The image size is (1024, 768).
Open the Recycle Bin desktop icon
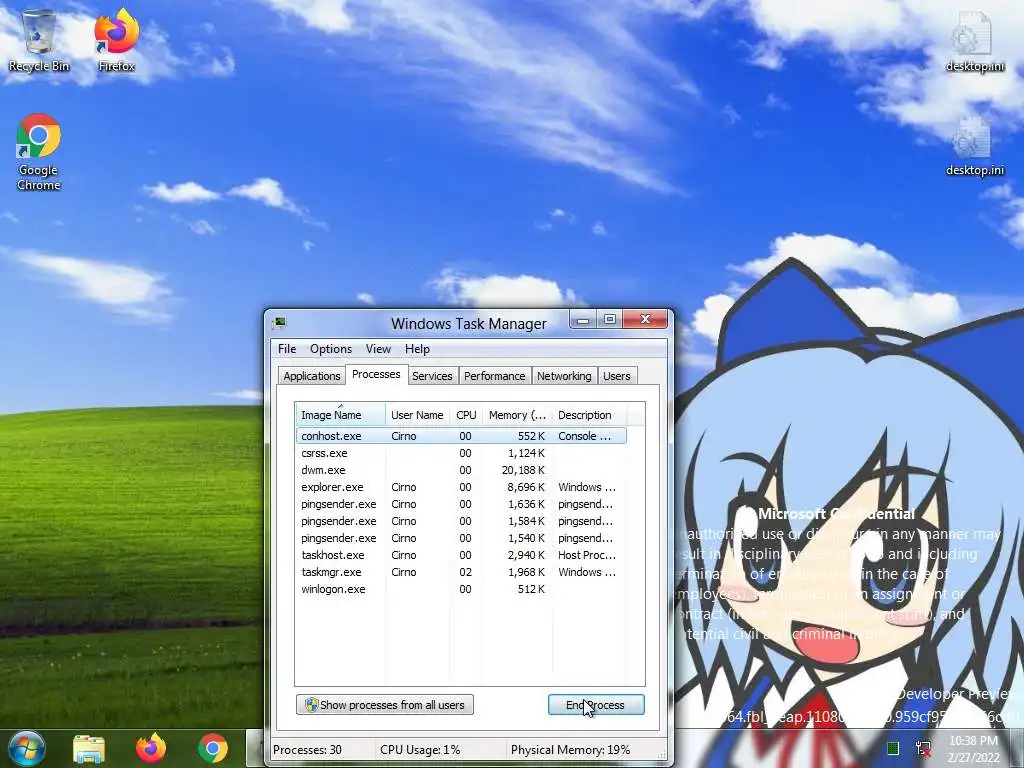click(39, 40)
